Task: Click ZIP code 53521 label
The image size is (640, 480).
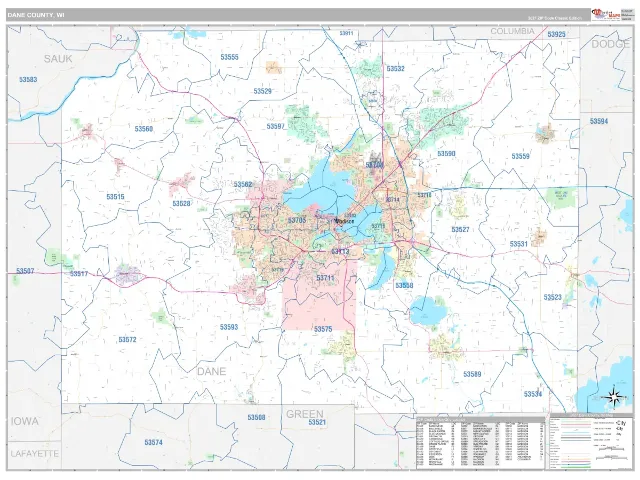Action: [x=317, y=422]
